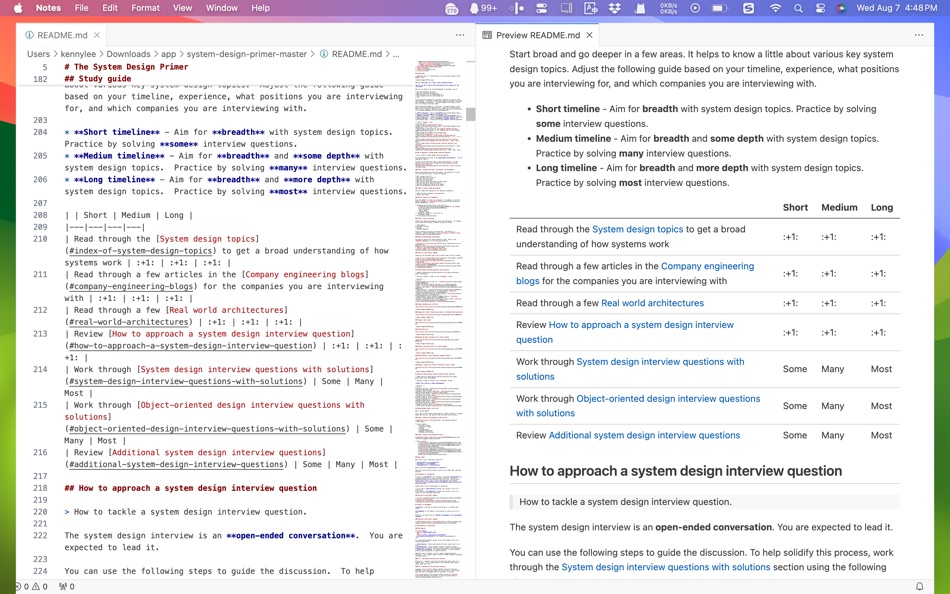The image size is (950, 594).
Task: Click the battery status icon
Action: click(x=720, y=8)
